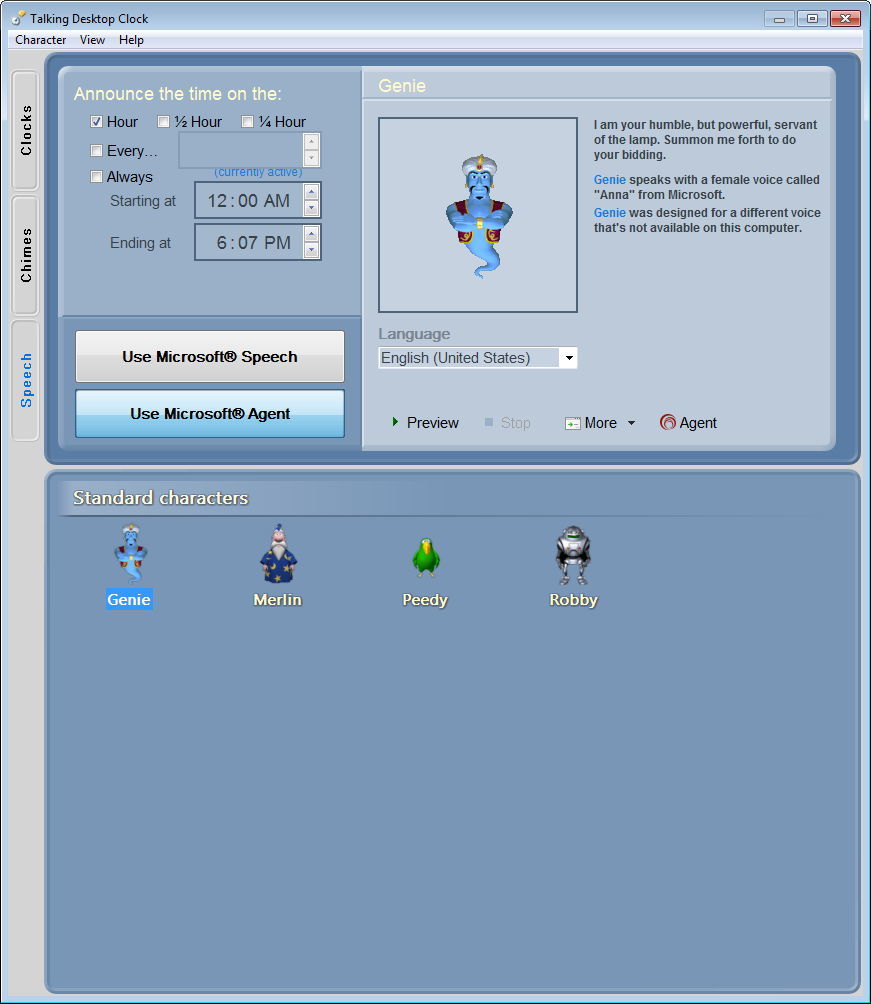Select the Genie character icon

click(129, 553)
